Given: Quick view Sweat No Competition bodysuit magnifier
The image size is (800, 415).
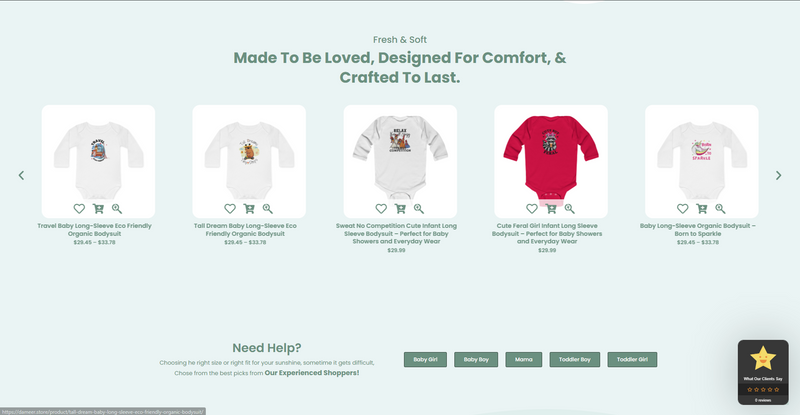Looking at the screenshot, I should tap(419, 208).
